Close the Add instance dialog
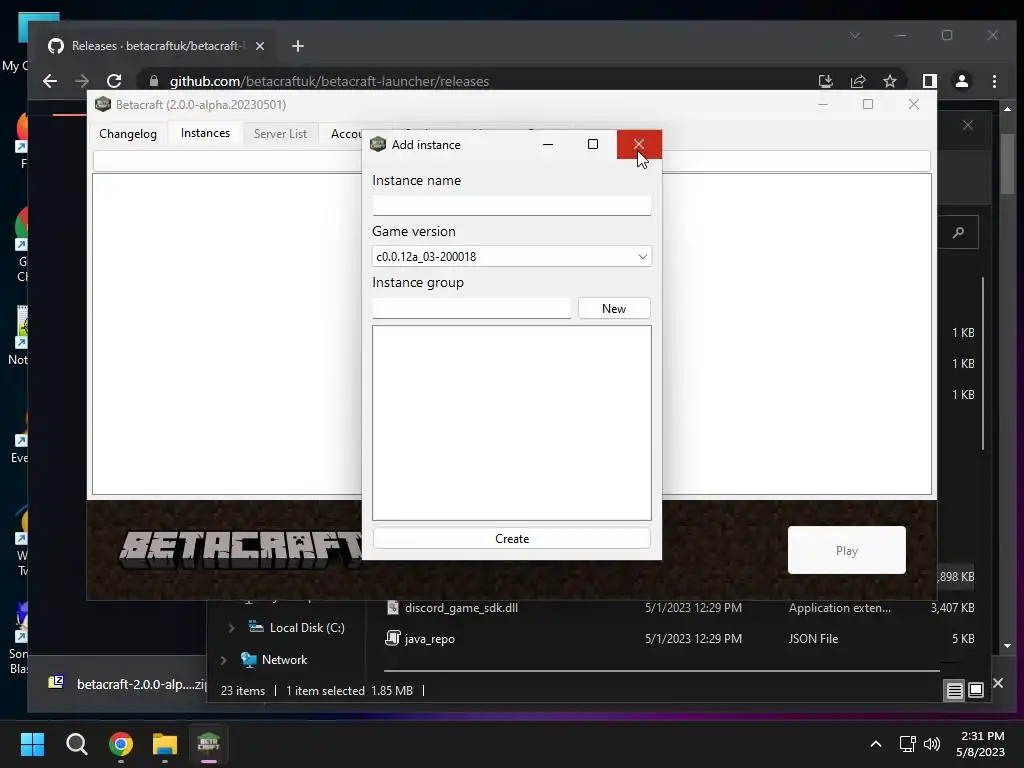The height and width of the screenshot is (768, 1024). tap(639, 144)
